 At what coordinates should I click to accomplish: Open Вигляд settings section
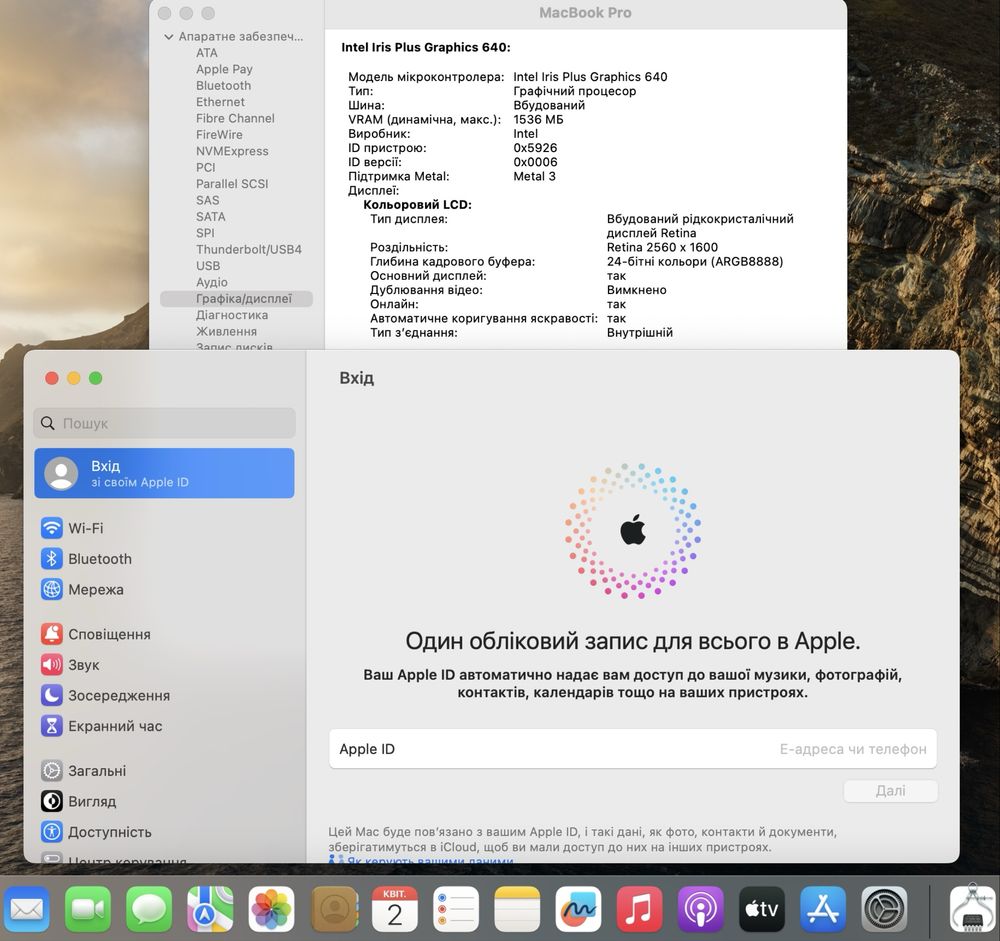click(164, 801)
